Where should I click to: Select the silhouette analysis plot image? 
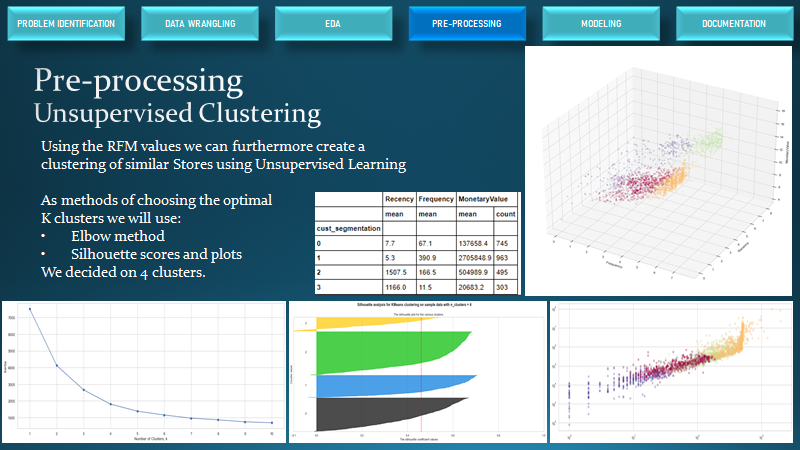[418, 371]
